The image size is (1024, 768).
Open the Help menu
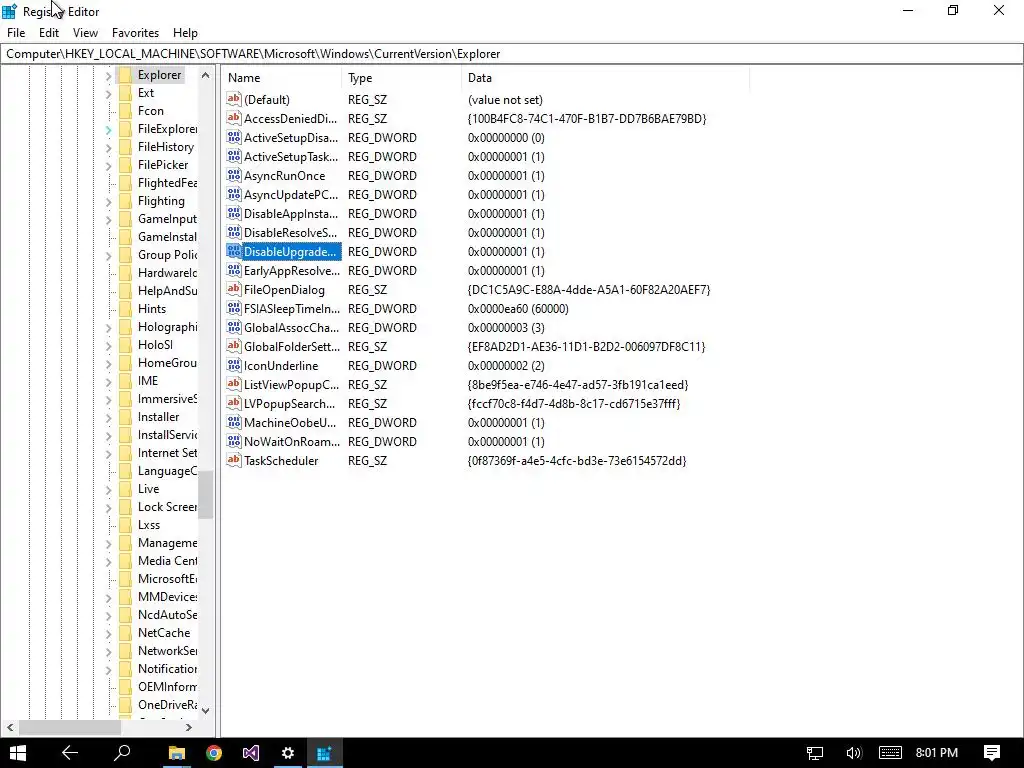[185, 33]
